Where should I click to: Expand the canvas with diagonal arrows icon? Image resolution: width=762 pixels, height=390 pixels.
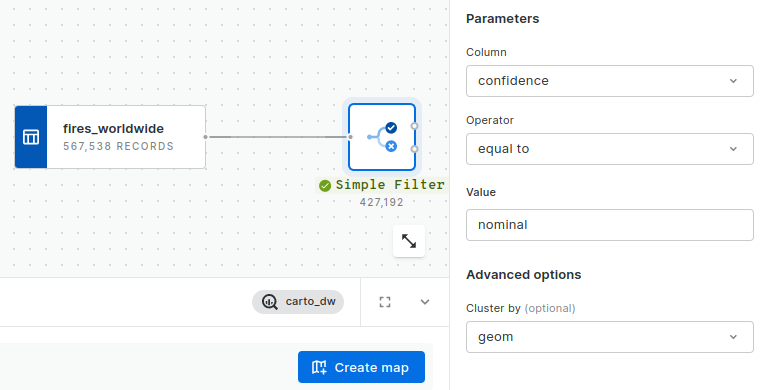409,241
